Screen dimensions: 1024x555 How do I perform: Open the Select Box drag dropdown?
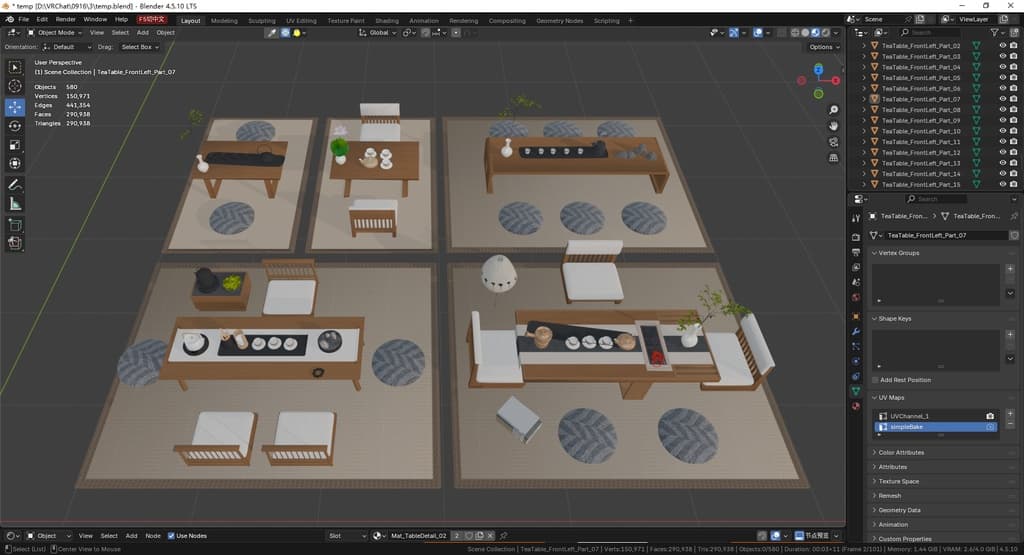pyautogui.click(x=140, y=47)
